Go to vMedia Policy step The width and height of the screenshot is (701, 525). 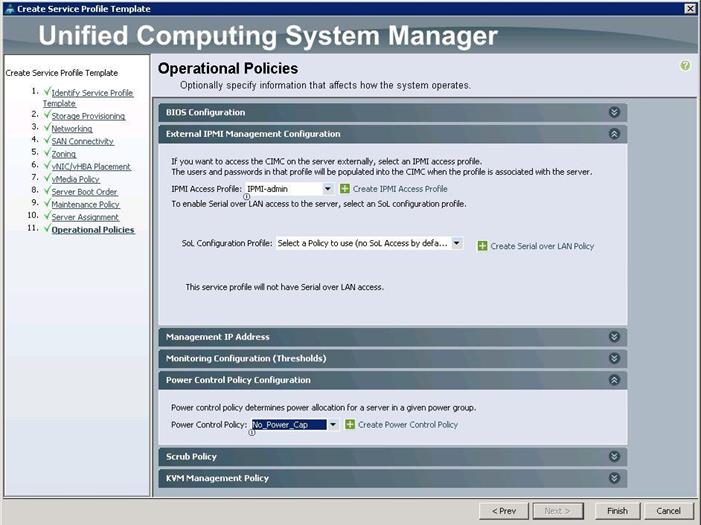(x=75, y=179)
